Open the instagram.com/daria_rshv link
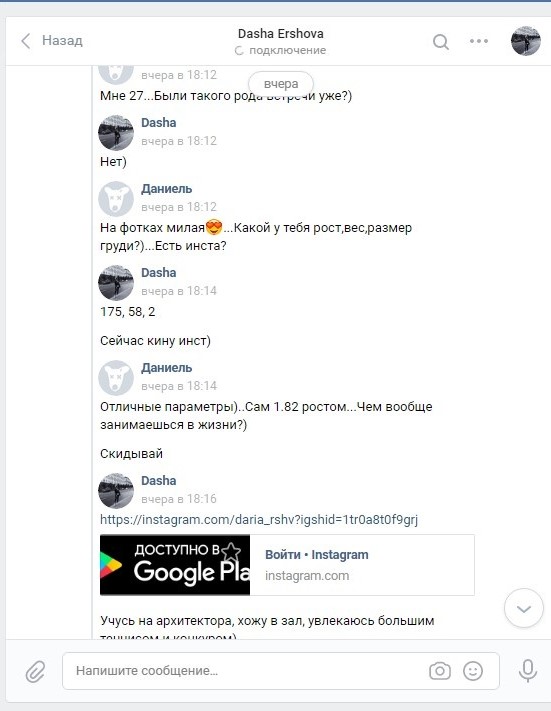Viewport: 551px width, 711px height. pyautogui.click(x=259, y=519)
